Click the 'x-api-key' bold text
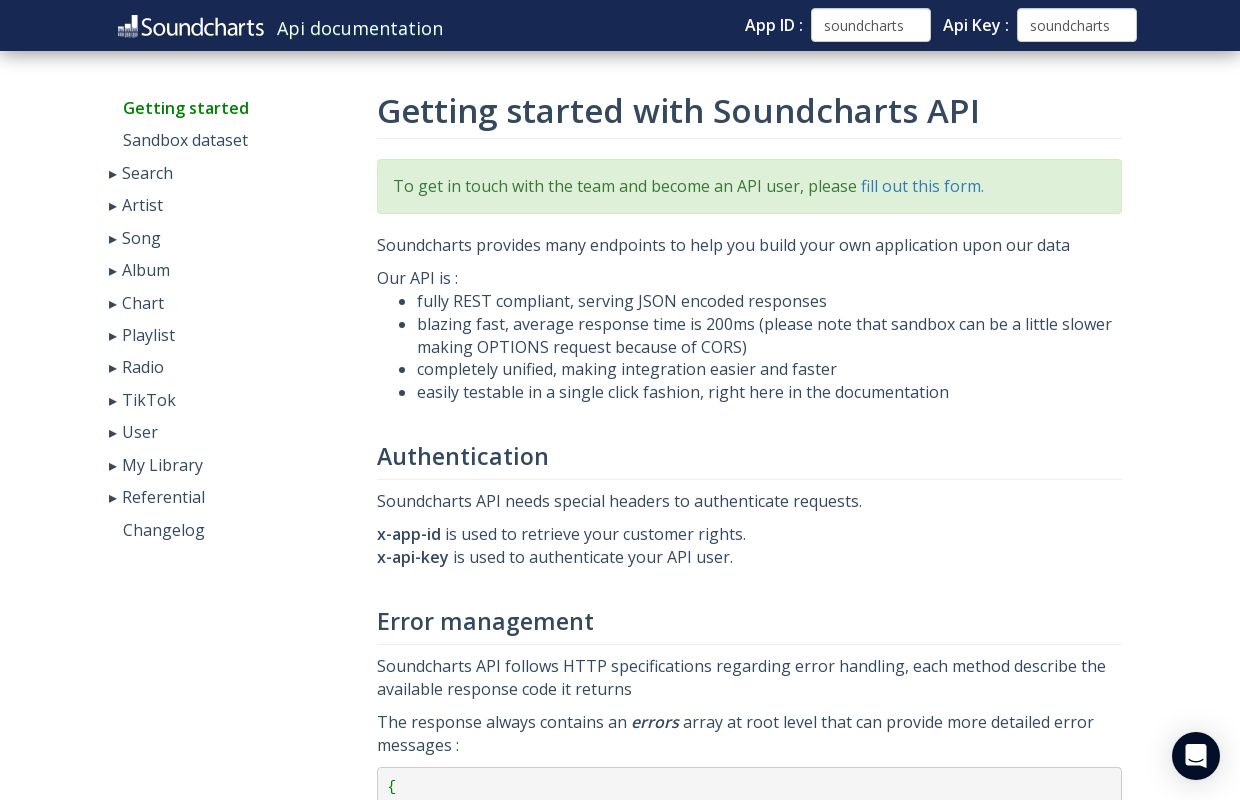This screenshot has width=1240, height=800. (413, 557)
